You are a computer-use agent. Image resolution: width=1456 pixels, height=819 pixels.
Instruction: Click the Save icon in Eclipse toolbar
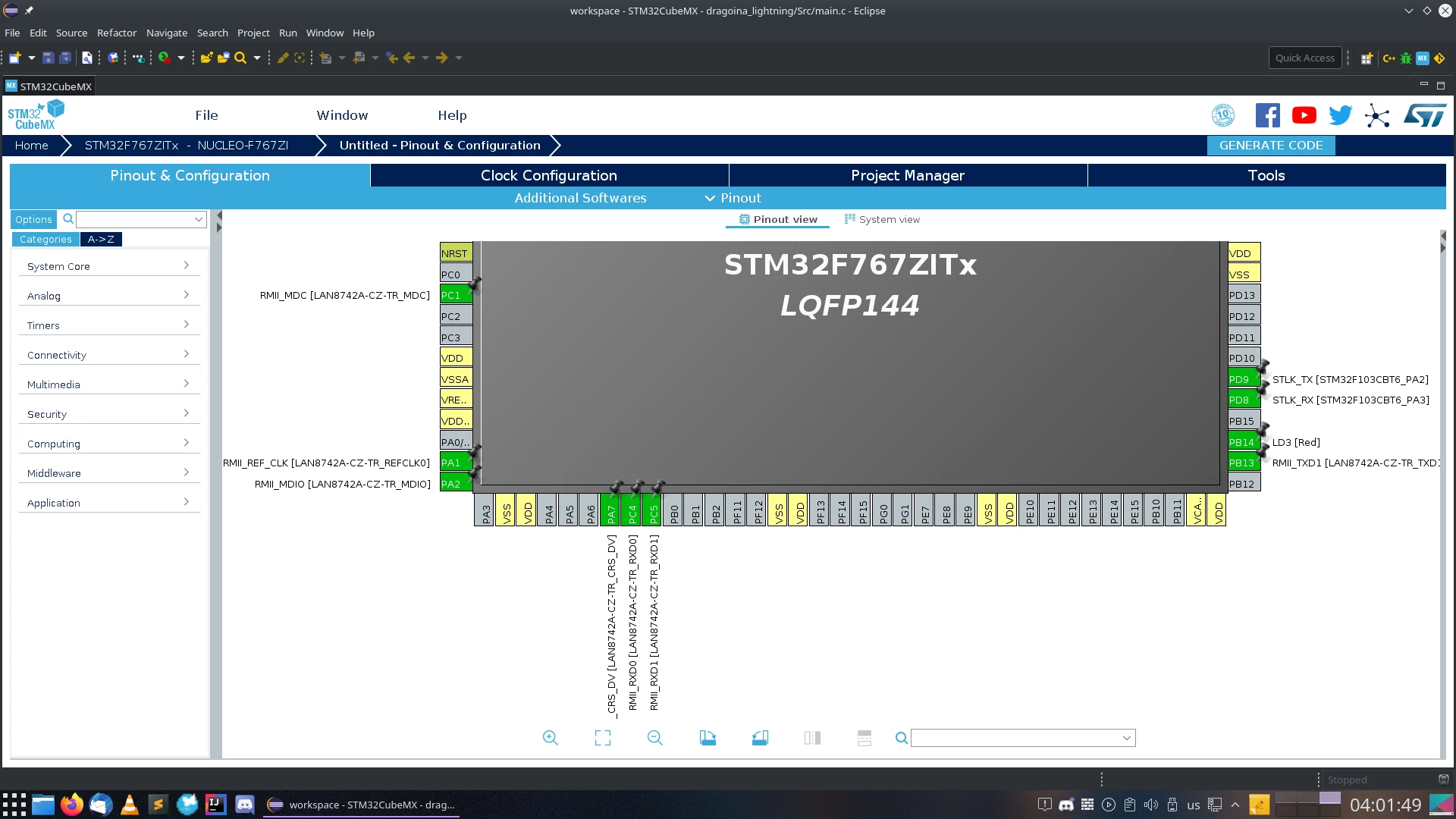(48, 58)
